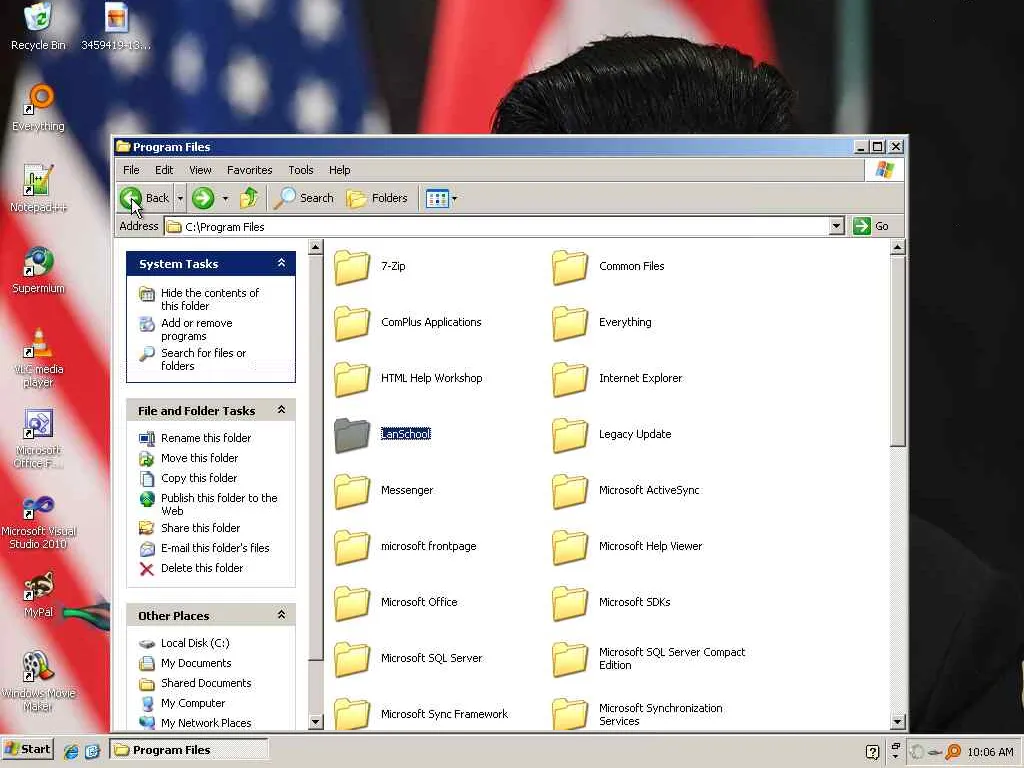Go up one folder level
Viewport: 1024px width, 768px height.
click(249, 198)
